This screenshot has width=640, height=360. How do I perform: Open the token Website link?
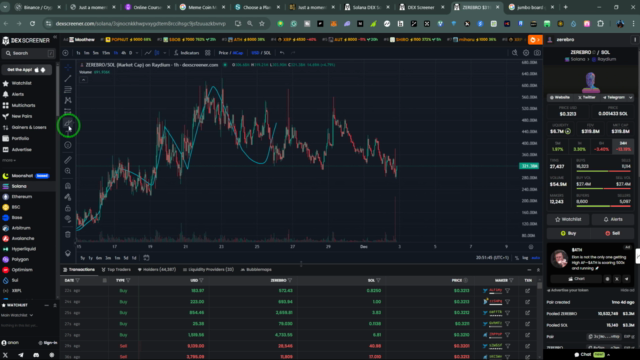(x=560, y=98)
